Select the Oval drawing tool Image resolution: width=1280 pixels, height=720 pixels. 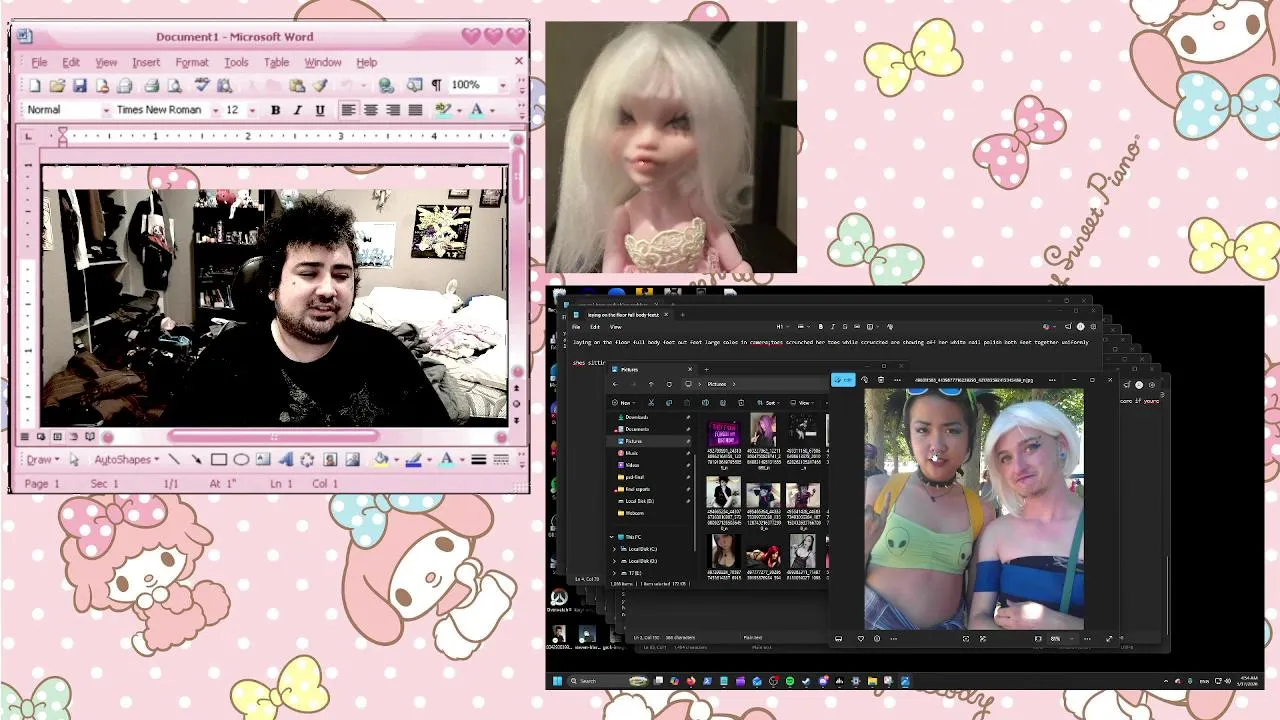(241, 460)
